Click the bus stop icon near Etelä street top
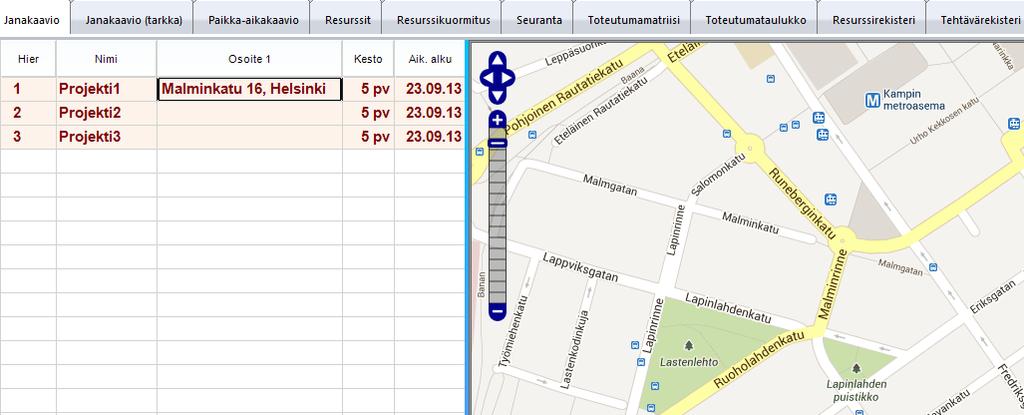This screenshot has height=415, width=1024. 771,79
